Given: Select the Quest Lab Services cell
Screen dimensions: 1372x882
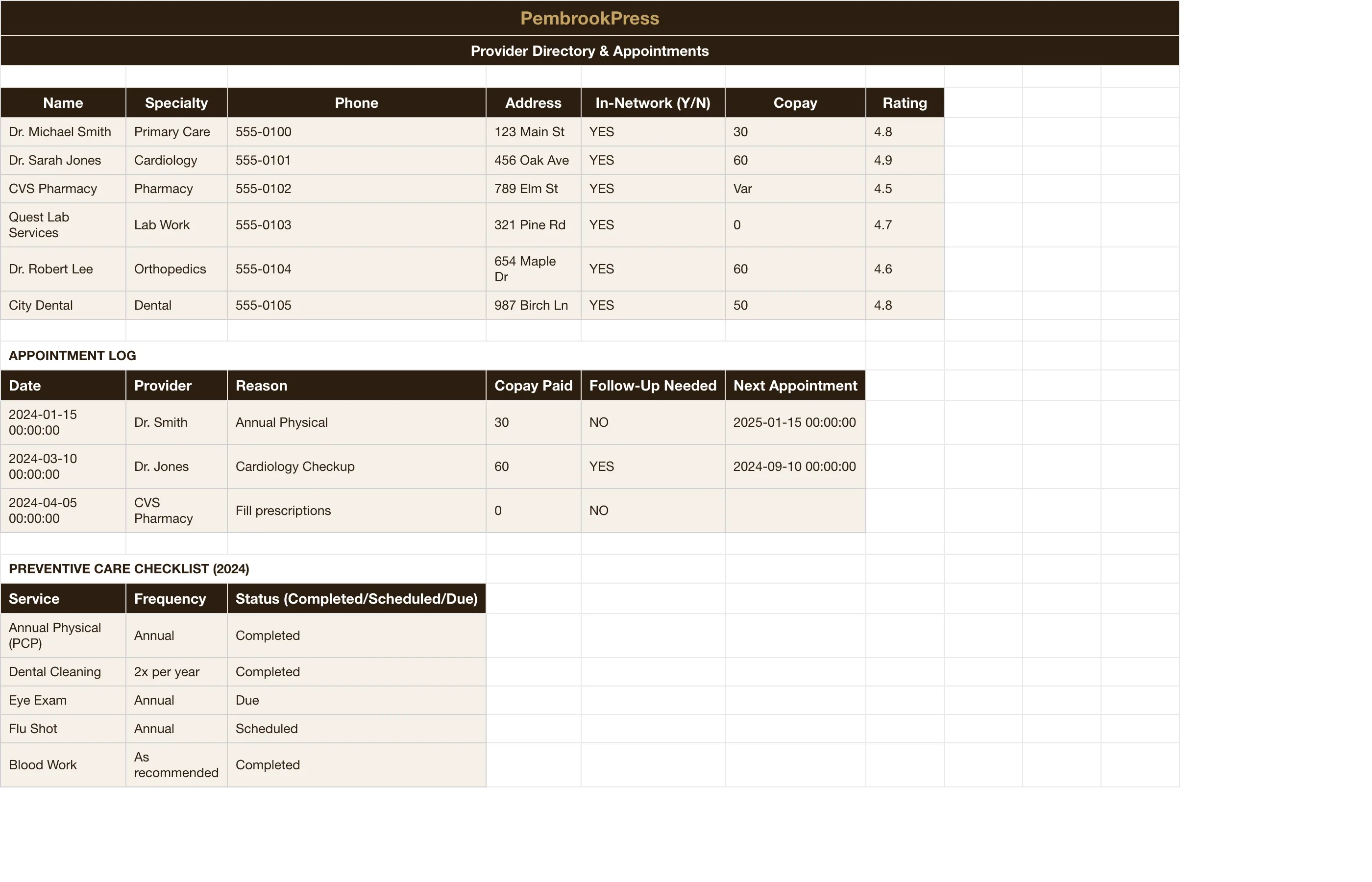Looking at the screenshot, I should pyautogui.click(x=63, y=224).
